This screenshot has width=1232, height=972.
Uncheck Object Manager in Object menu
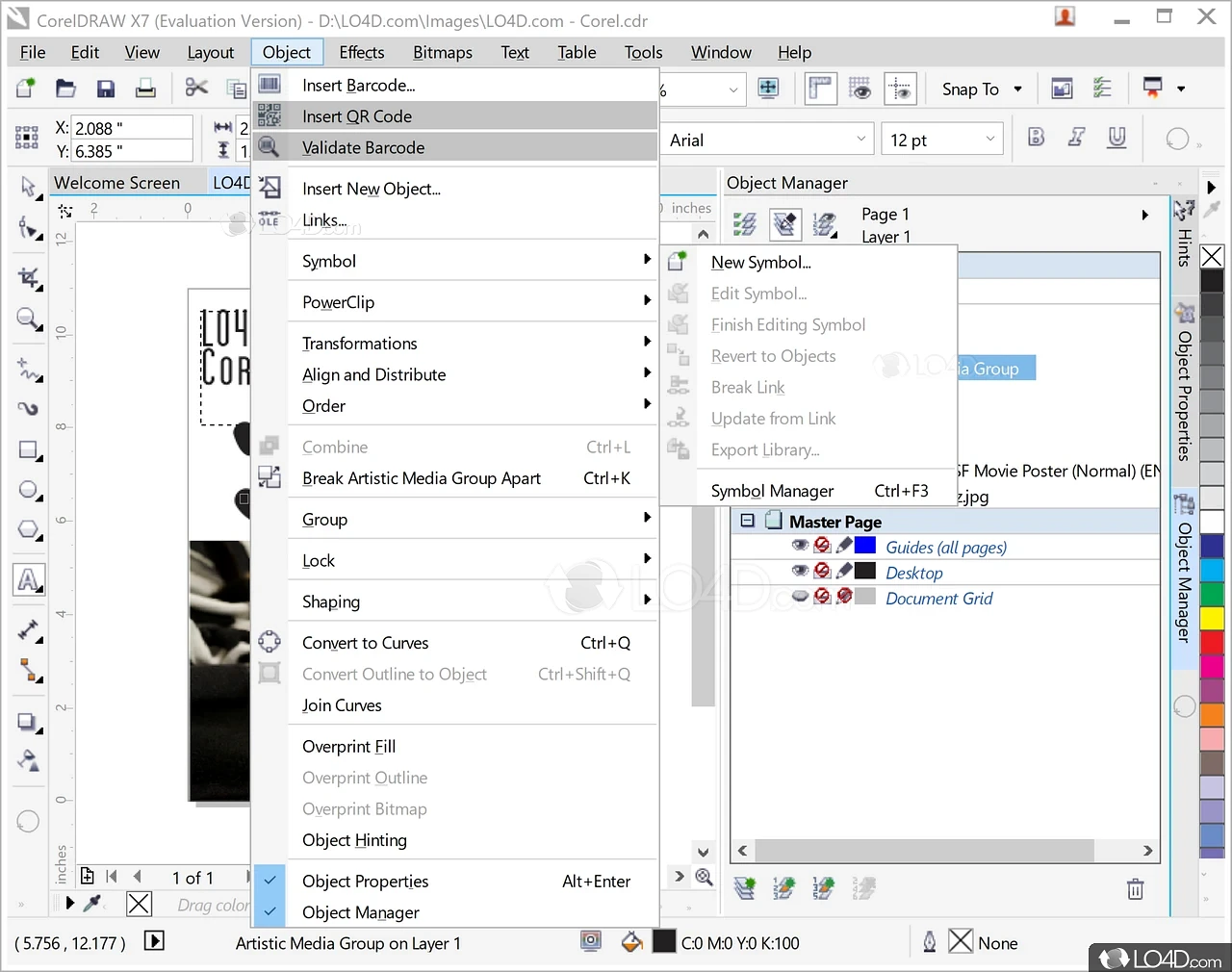pos(360,912)
